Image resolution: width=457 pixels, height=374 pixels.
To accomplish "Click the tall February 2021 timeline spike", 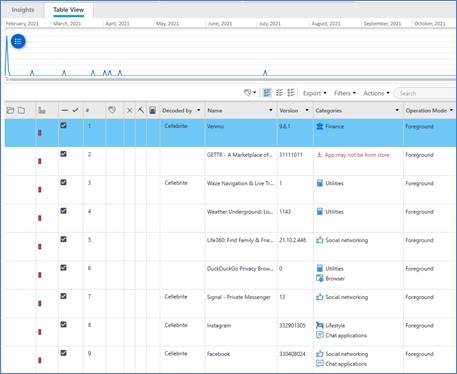I will coord(7,55).
